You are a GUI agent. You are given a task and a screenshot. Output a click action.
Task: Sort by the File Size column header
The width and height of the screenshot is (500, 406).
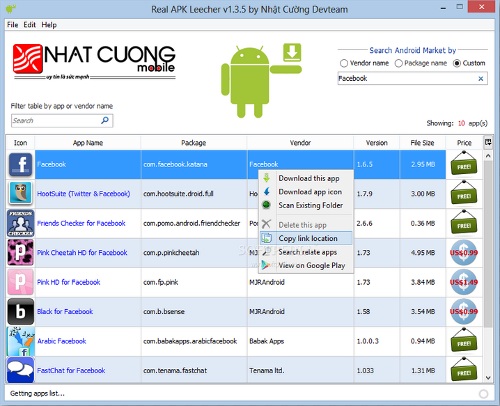(x=422, y=143)
